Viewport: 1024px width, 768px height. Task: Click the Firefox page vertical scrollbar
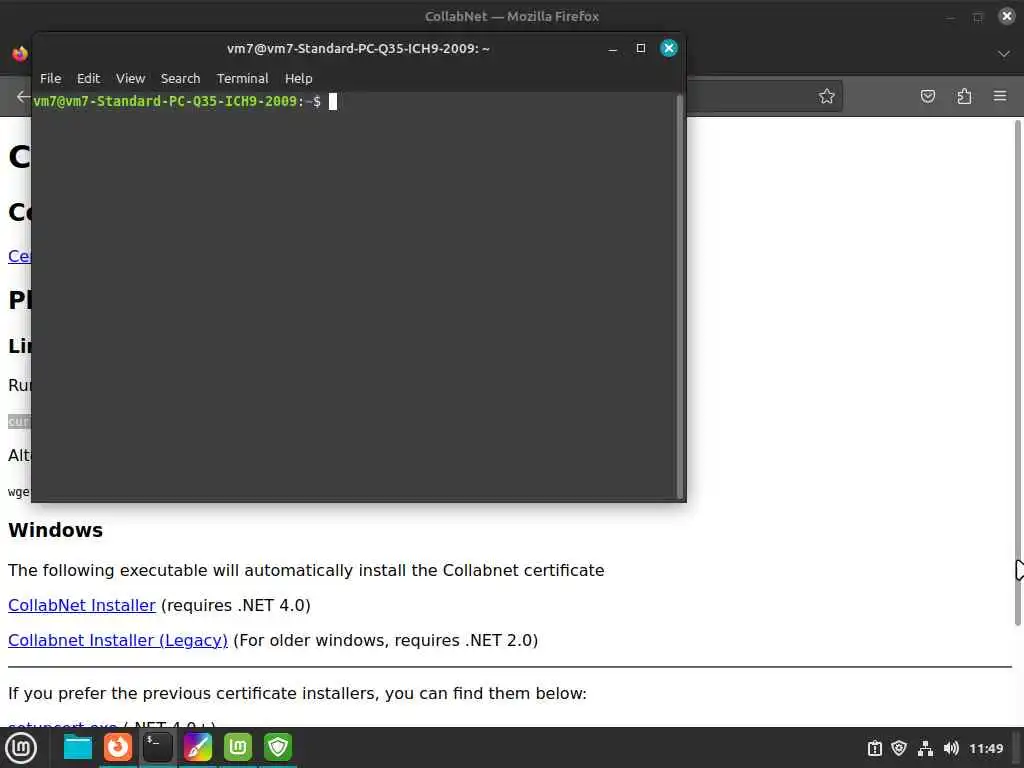(1017, 372)
